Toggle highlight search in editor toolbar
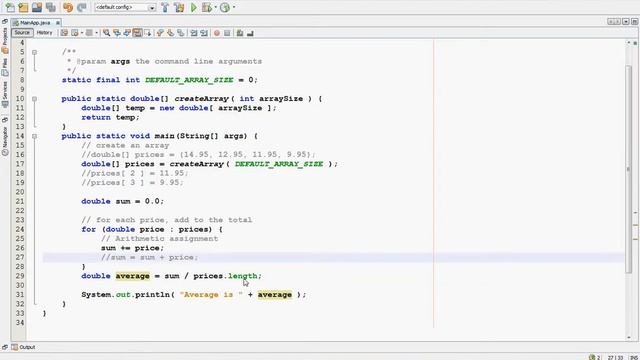This screenshot has height=360, width=640. (138, 33)
